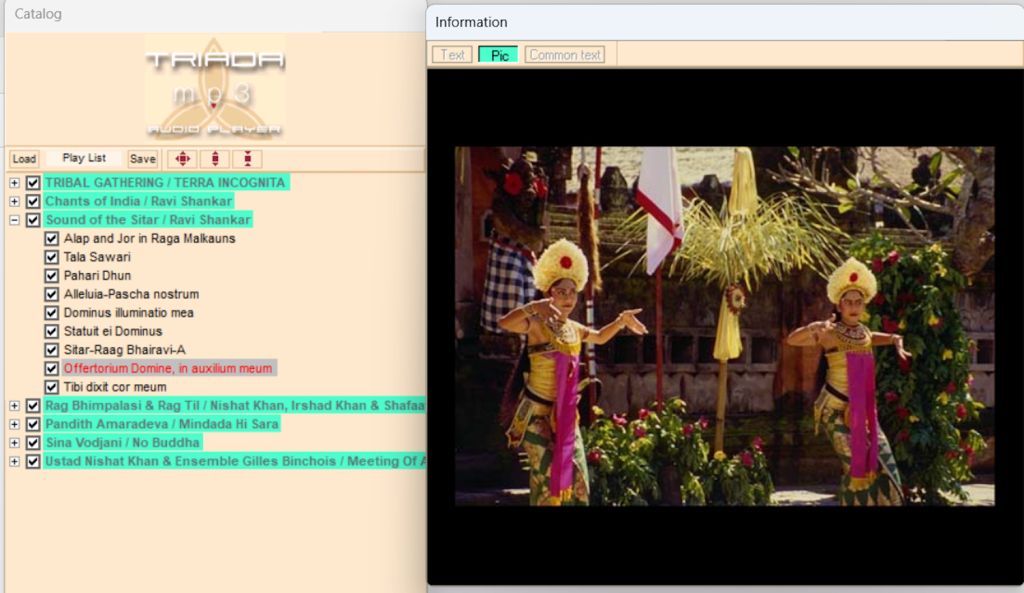This screenshot has width=1024, height=593.
Task: Toggle the Alleluia-Pascha nostrum checkbox
Action: (x=52, y=295)
